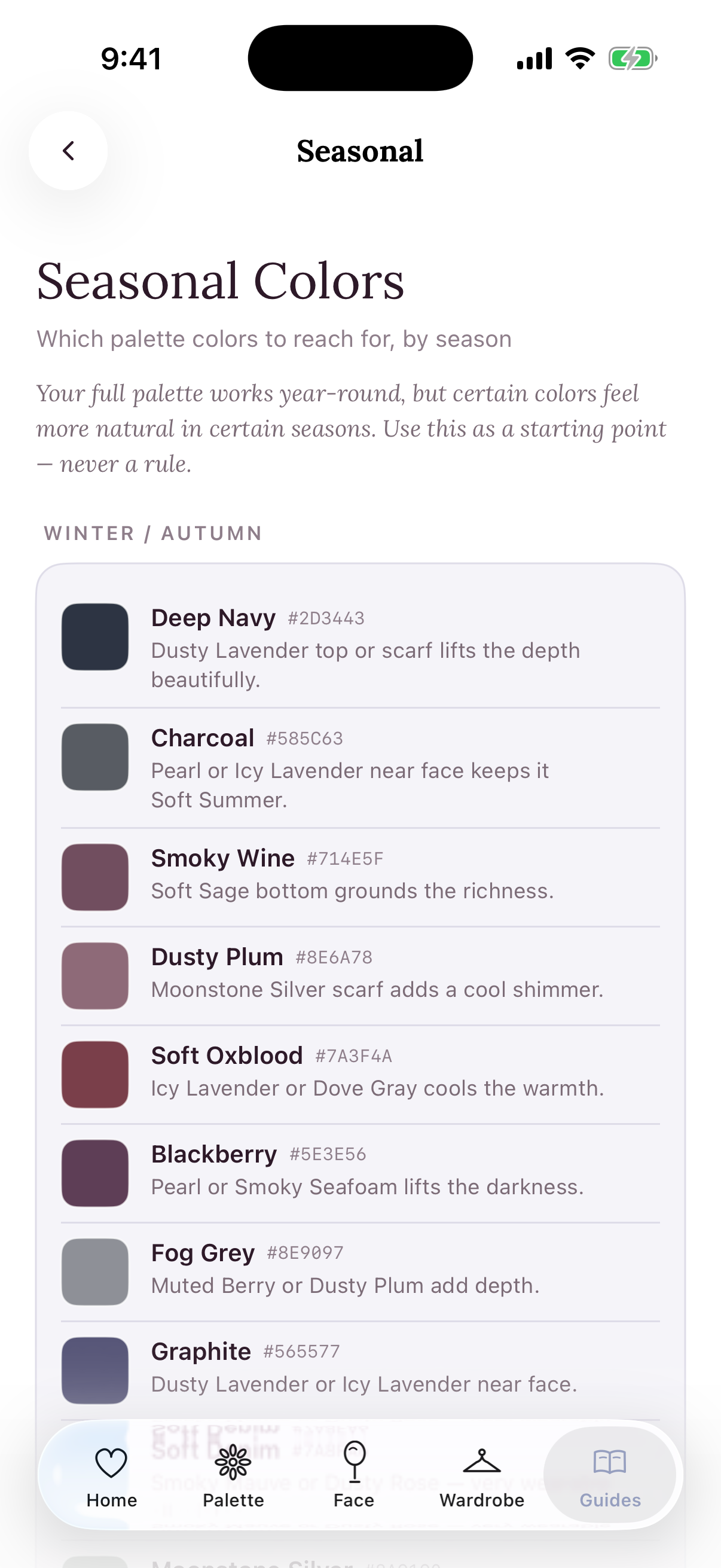Choose the Dusty Plum swatch
Image resolution: width=721 pixels, height=1568 pixels.
[x=95, y=976]
